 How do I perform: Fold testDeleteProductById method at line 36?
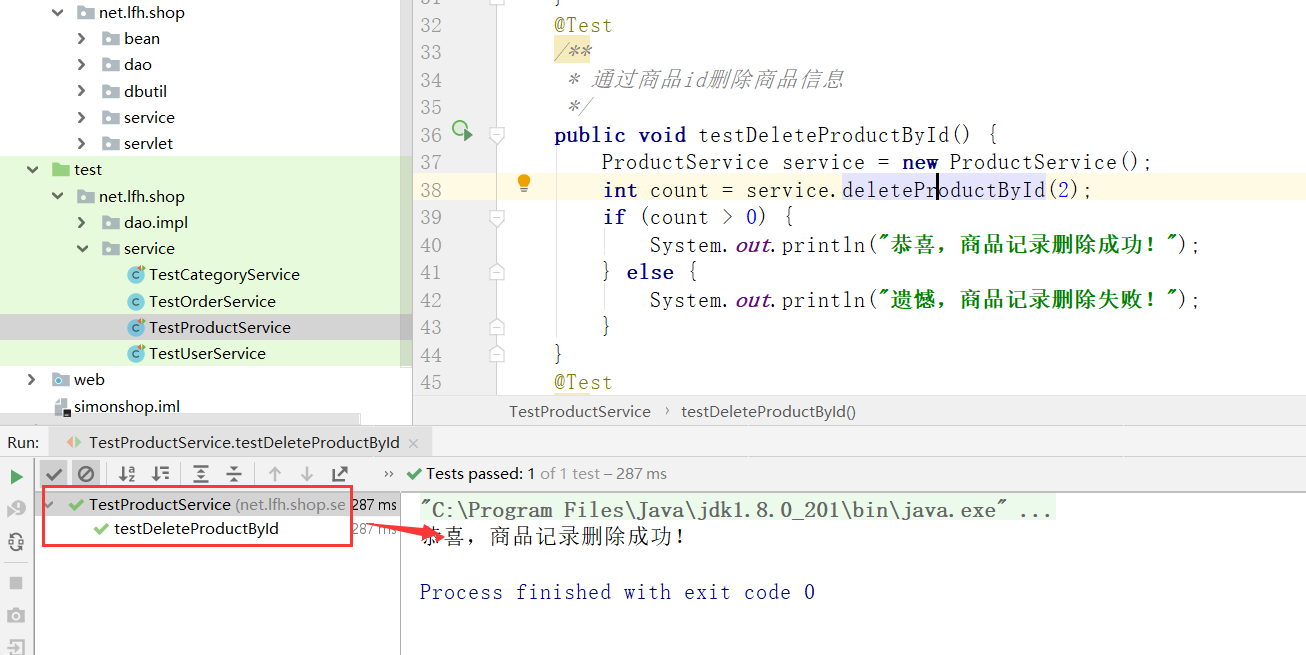pyautogui.click(x=497, y=134)
